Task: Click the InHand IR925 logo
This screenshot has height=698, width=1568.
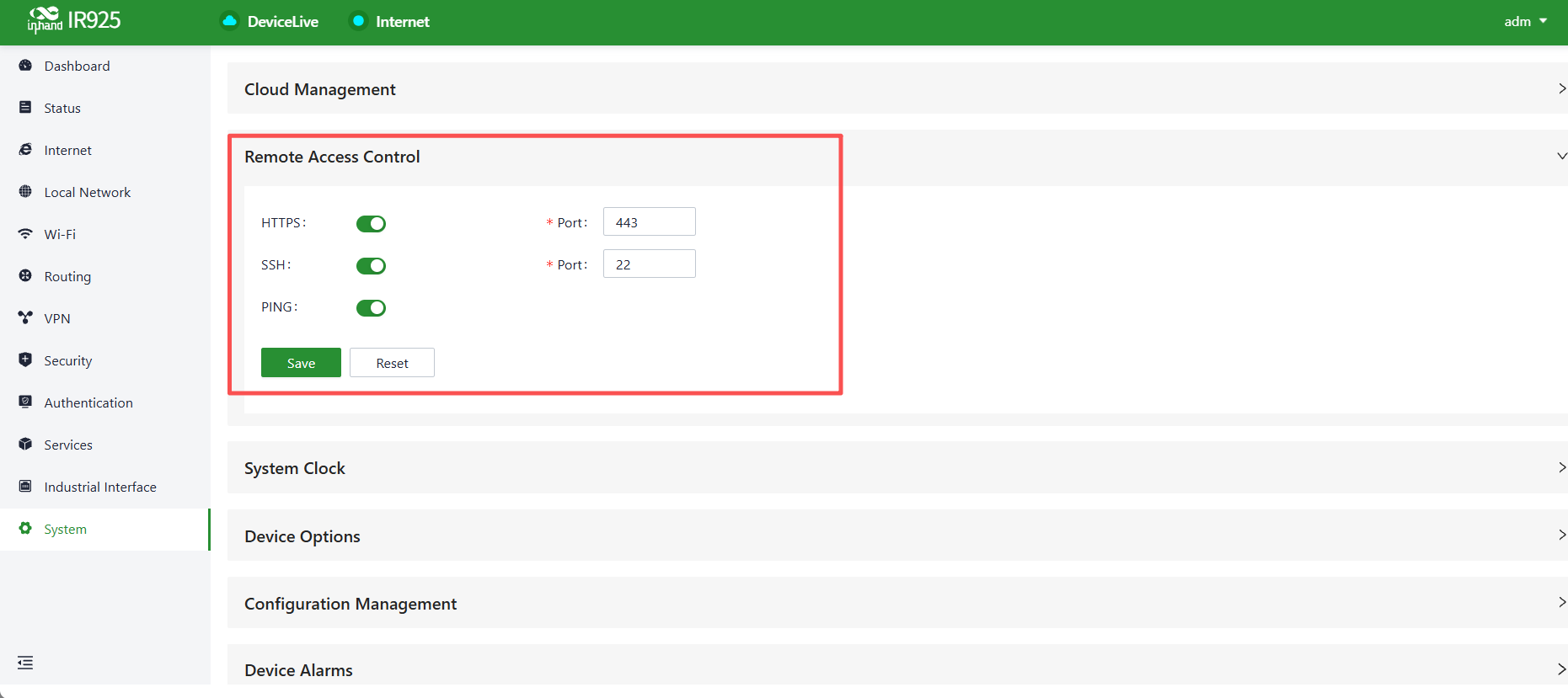Action: point(74,20)
